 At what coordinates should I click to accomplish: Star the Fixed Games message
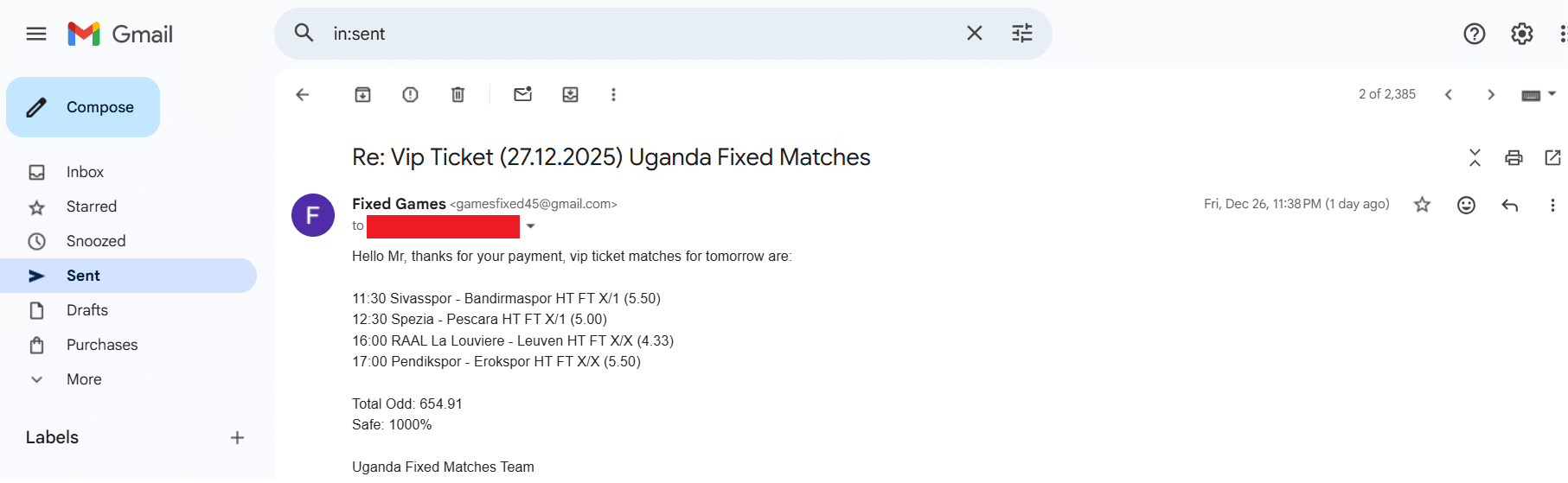1422,205
